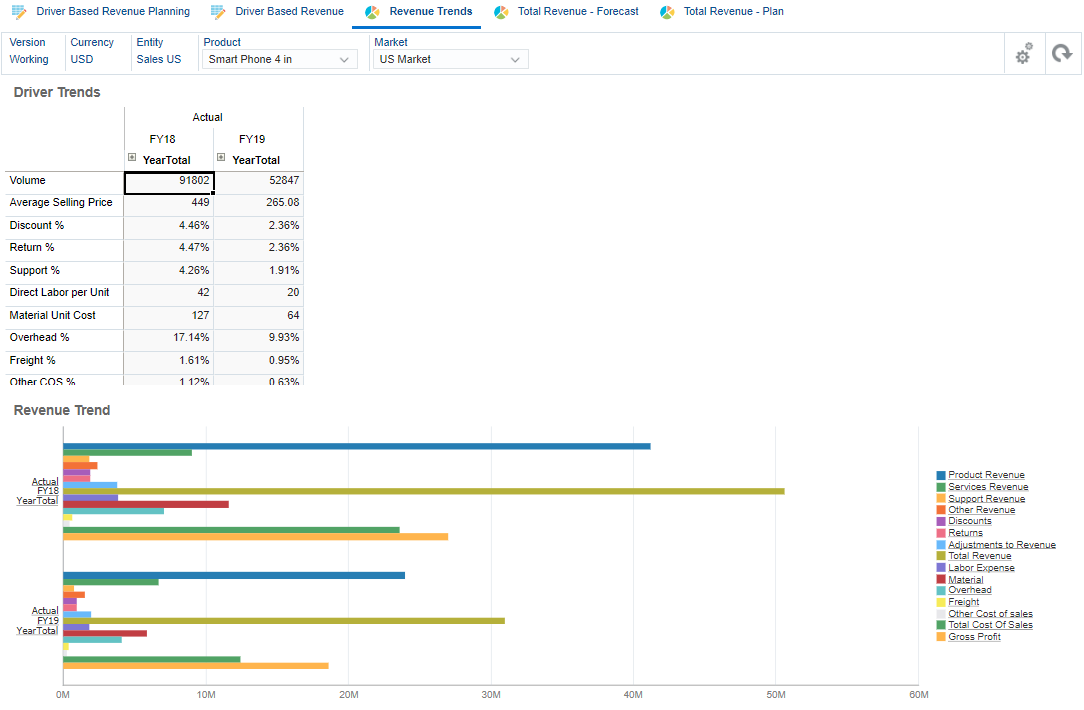Click the pie chart icon on Revenue Trends tab
This screenshot has height=710, width=1084.
click(370, 12)
